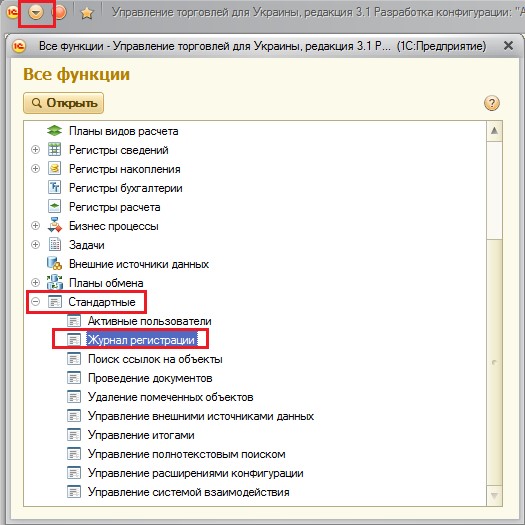Select Журнал регистрации item

[141, 340]
